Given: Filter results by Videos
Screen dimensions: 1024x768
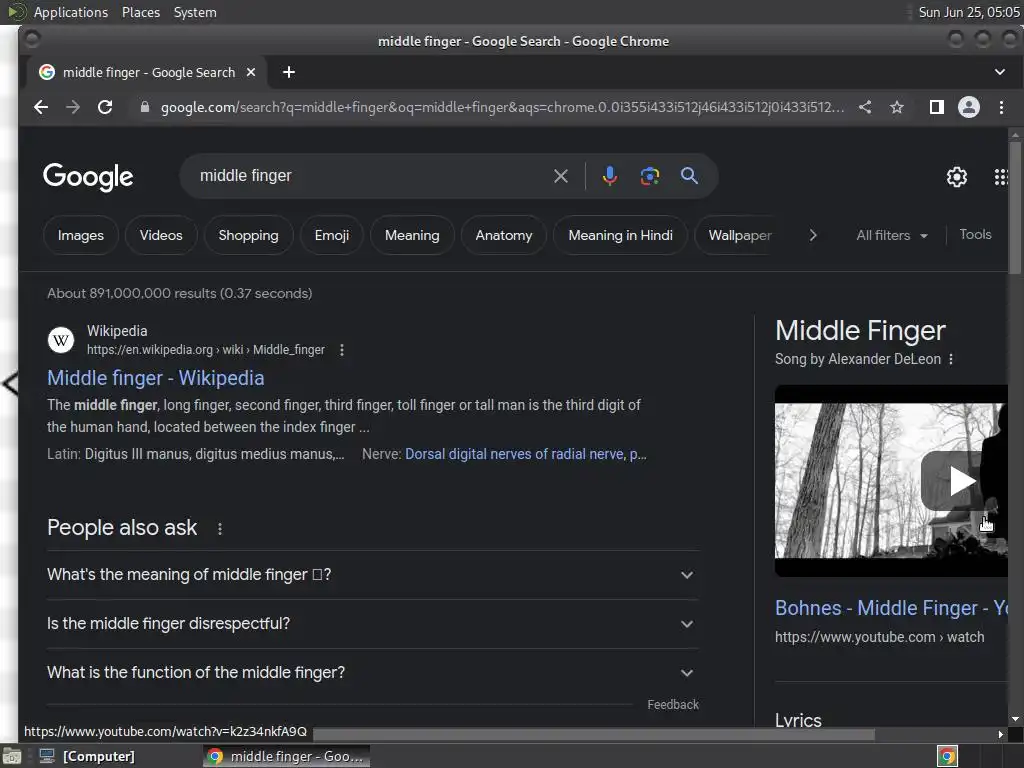Looking at the screenshot, I should (161, 235).
